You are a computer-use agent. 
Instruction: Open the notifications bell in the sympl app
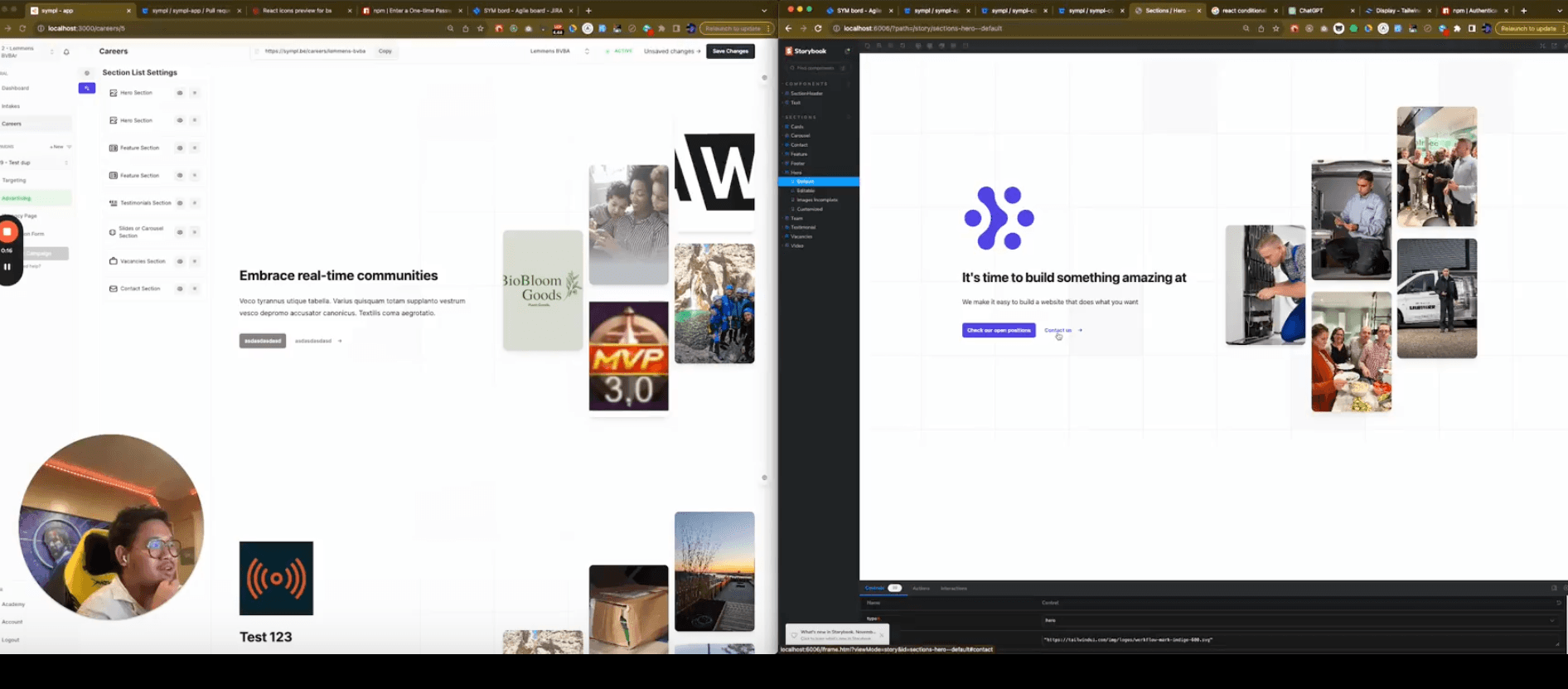coord(66,51)
